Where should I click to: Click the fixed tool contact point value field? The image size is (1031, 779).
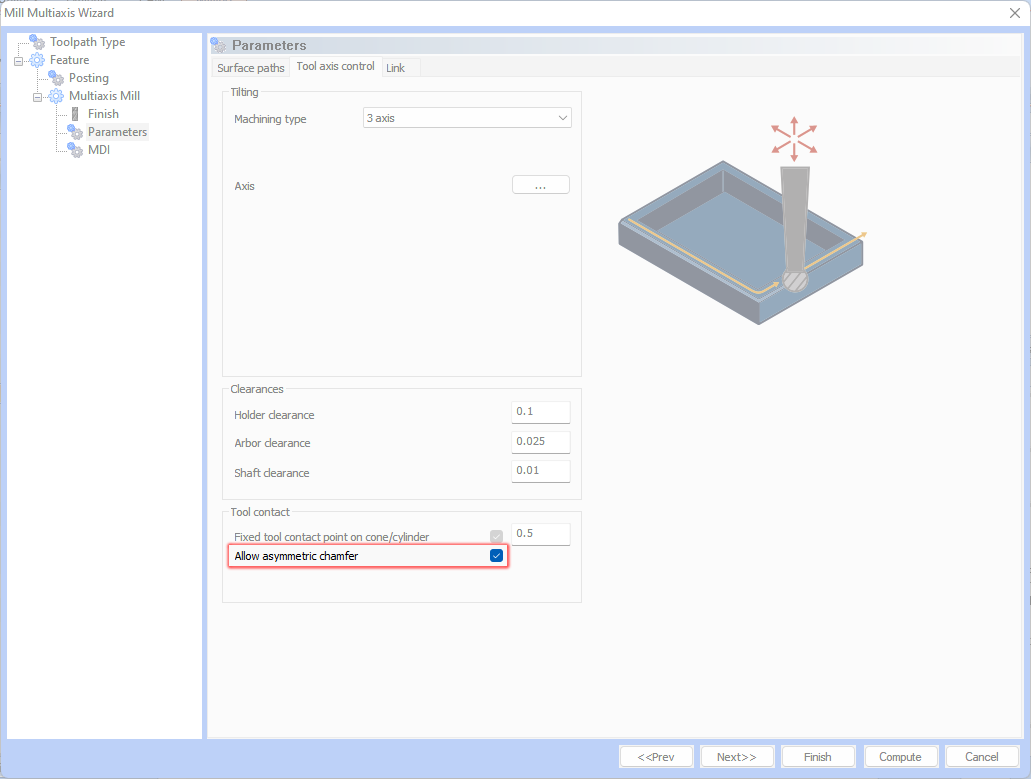[x=540, y=534]
